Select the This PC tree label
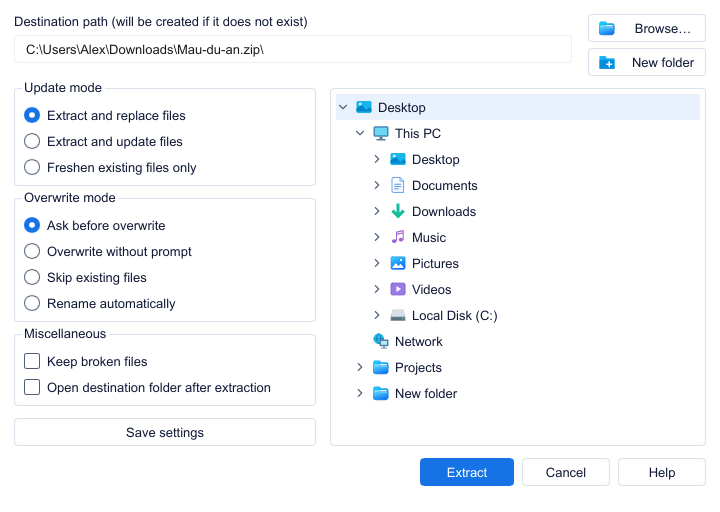The image size is (720, 512). 417,133
